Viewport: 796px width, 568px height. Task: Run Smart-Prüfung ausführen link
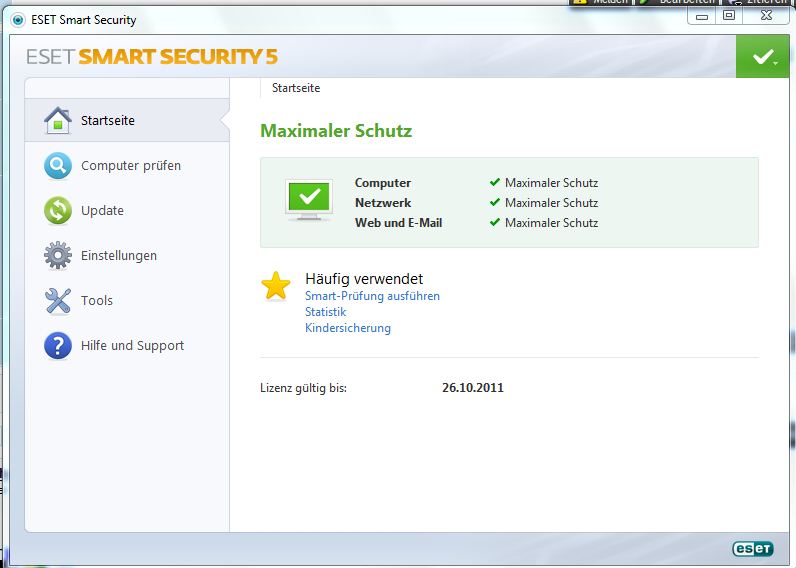(x=372, y=296)
